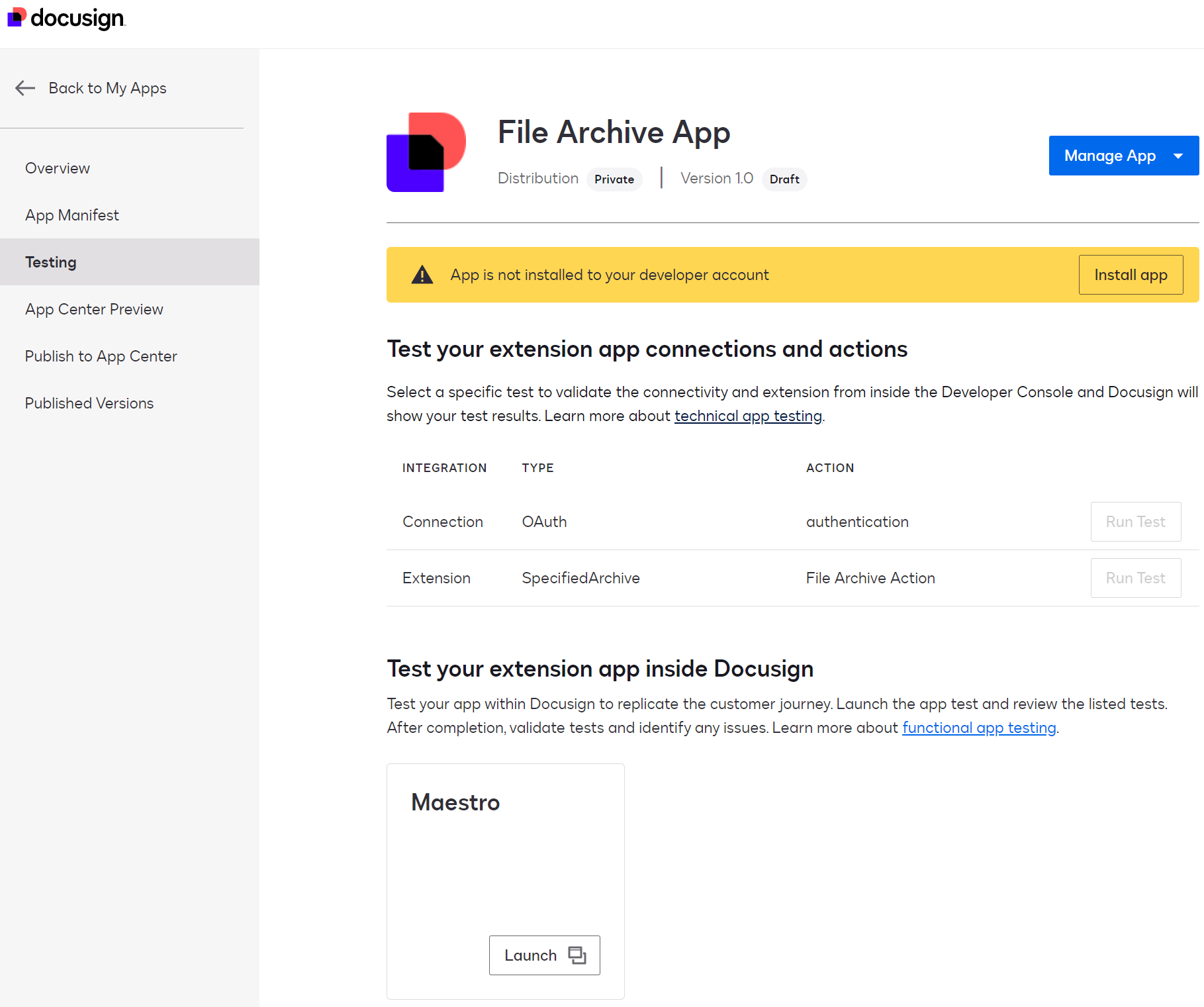
Task: Click the back arrow icon beside Back to My Apps
Action: point(25,88)
